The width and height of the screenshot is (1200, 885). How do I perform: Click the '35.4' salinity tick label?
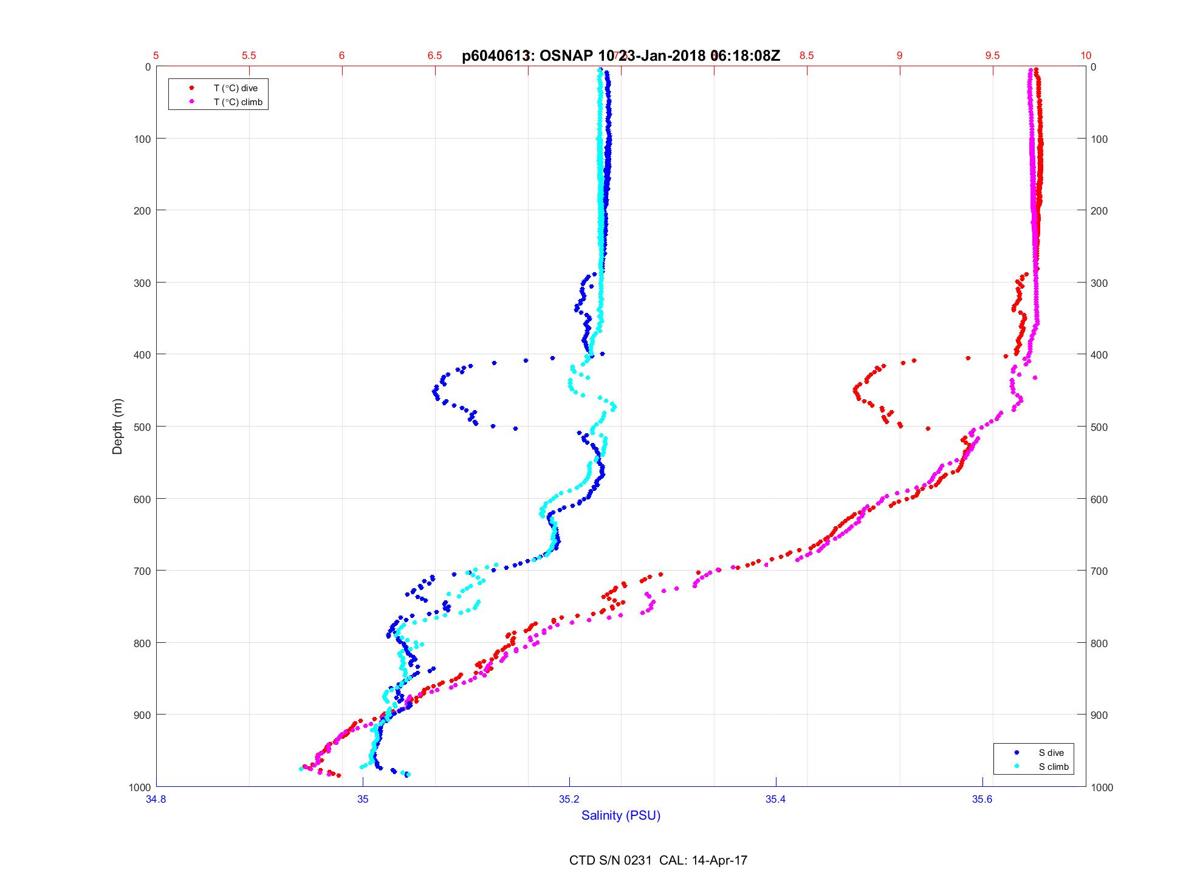coord(776,799)
